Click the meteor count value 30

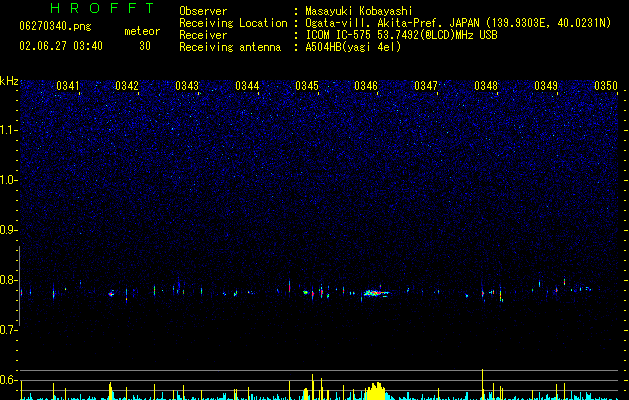pyautogui.click(x=145, y=46)
